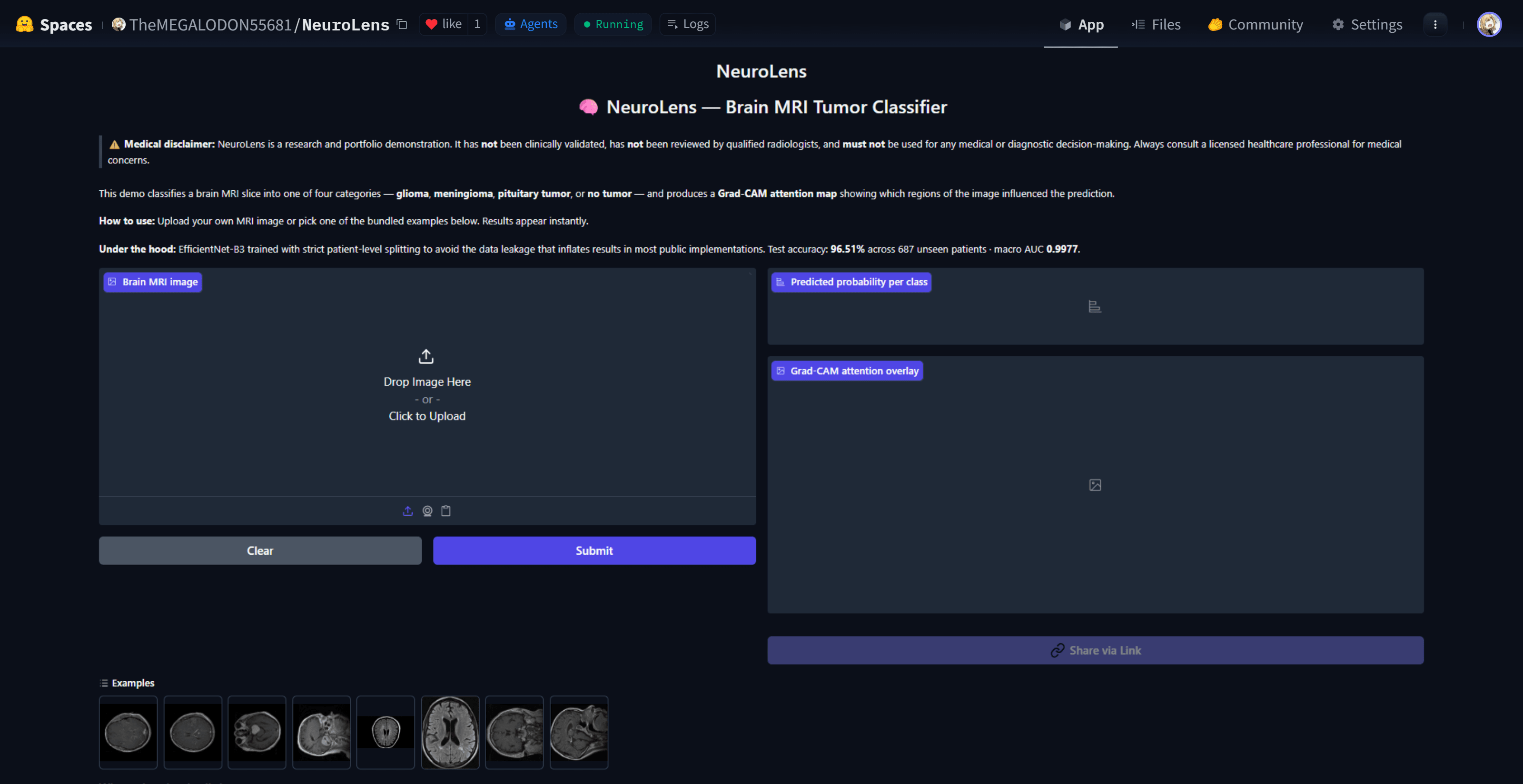Click the 'Medical disclaimer:' text
Image resolution: width=1523 pixels, height=784 pixels.
169,144
